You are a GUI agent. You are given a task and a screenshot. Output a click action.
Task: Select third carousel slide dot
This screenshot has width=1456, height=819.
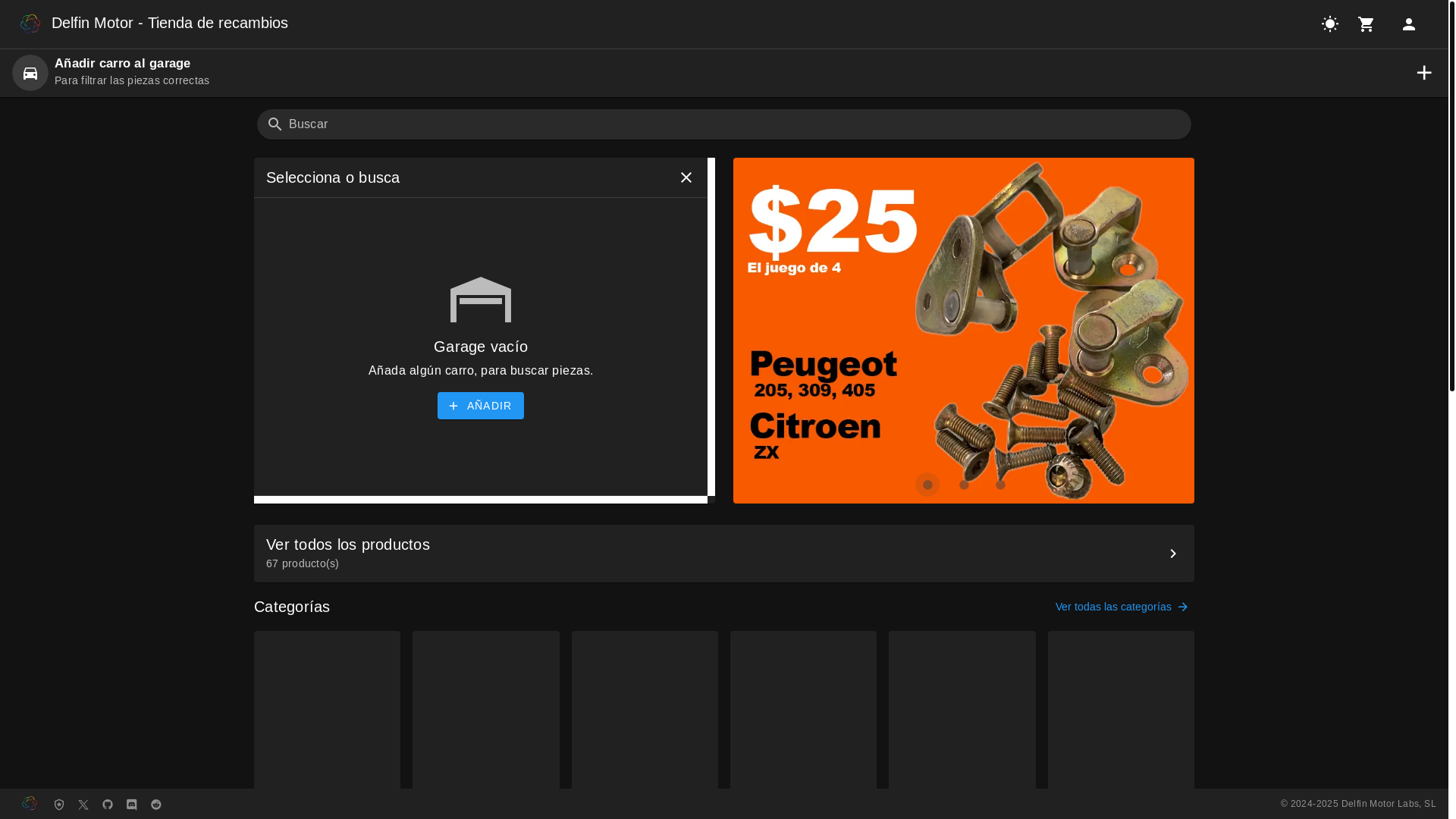[1000, 485]
